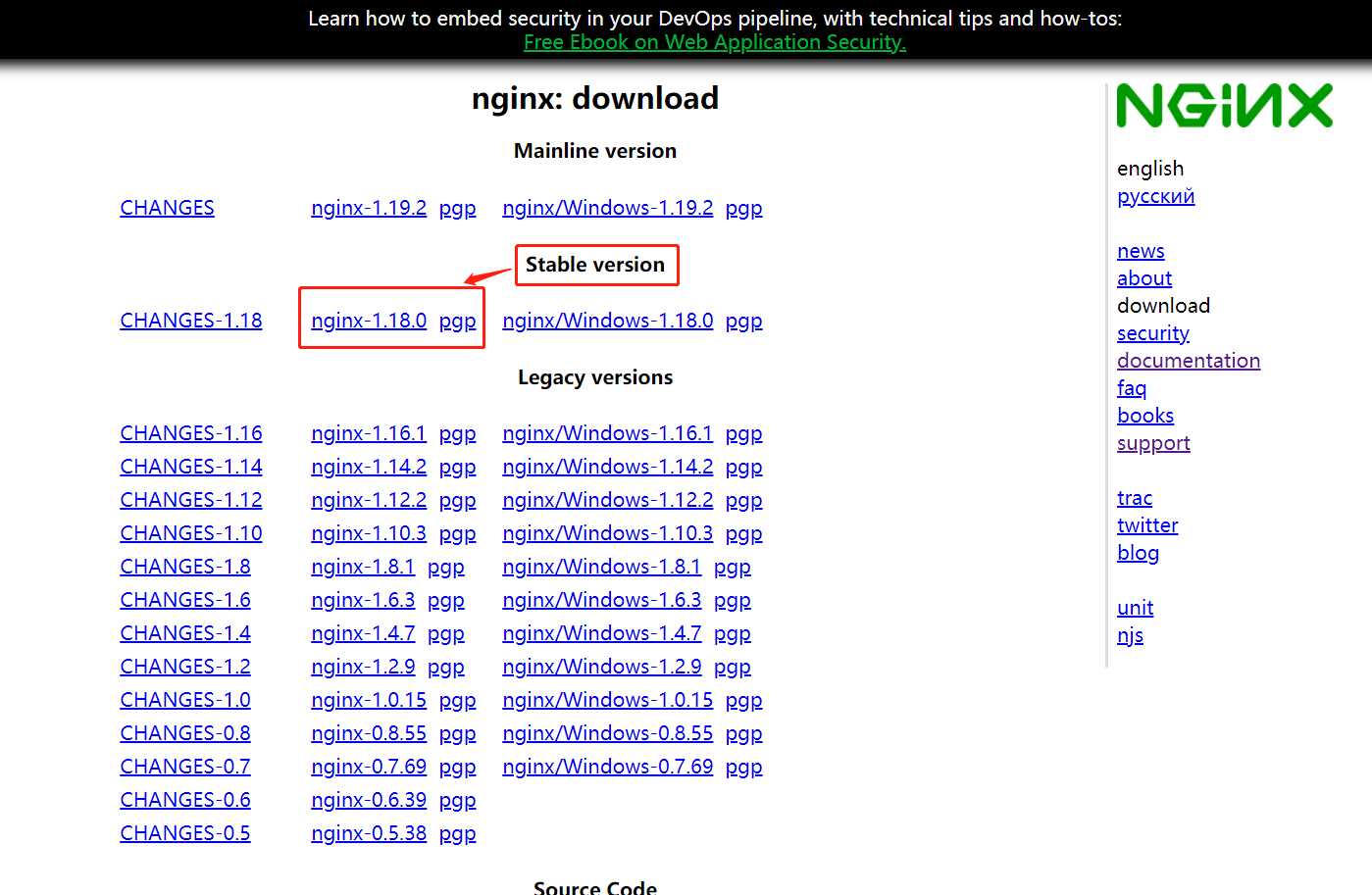This screenshot has height=895, width=1372.
Task: Open the blog link
Action: [x=1138, y=553]
